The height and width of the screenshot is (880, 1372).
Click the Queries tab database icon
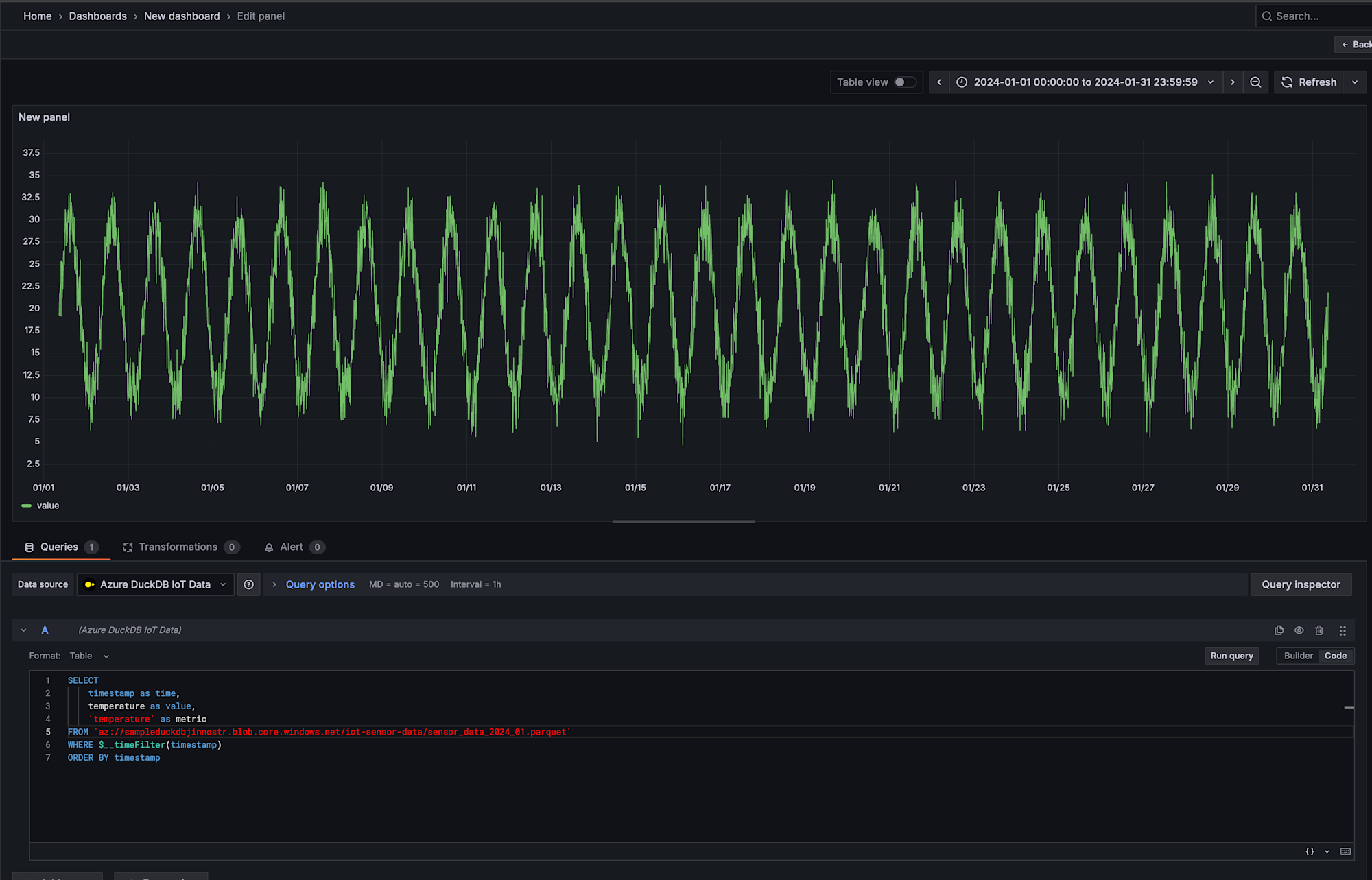pos(29,547)
